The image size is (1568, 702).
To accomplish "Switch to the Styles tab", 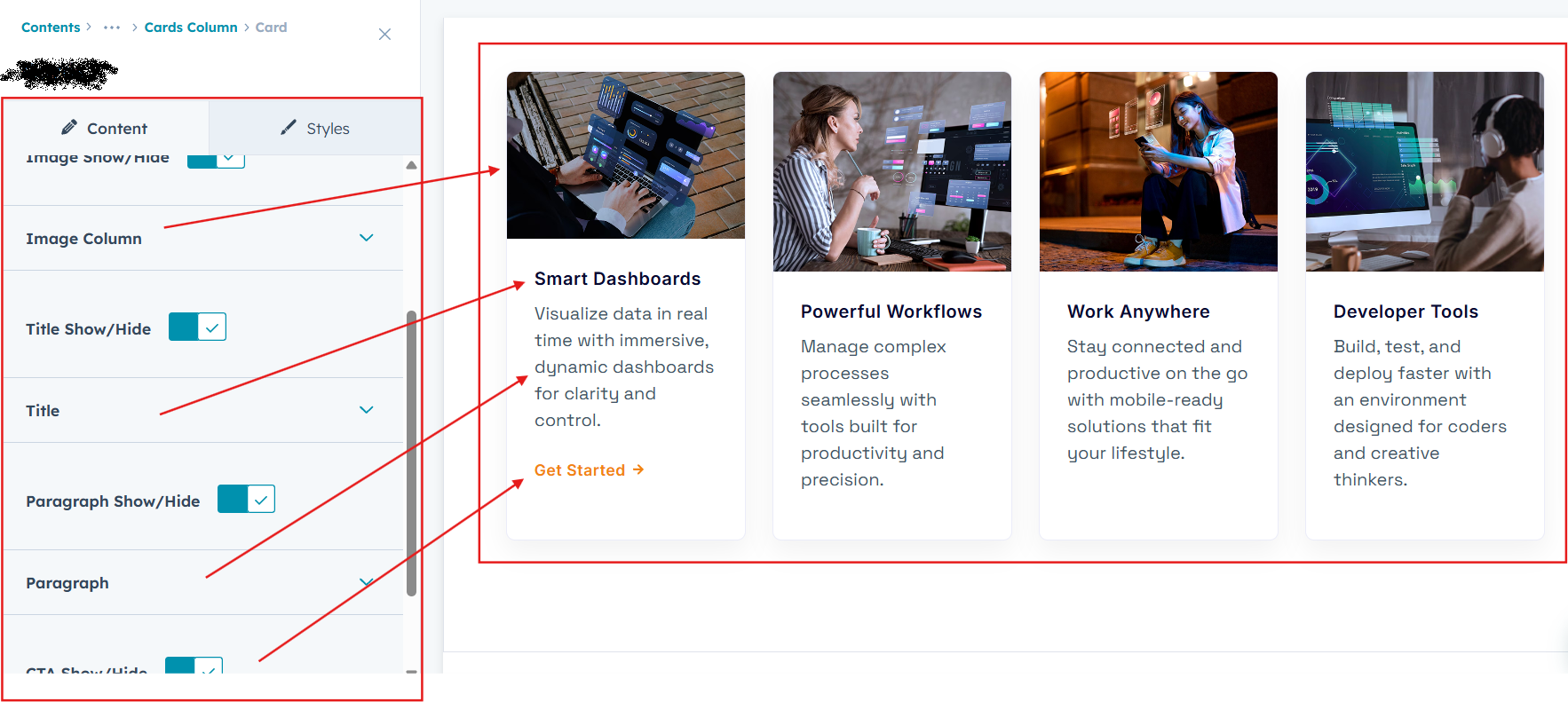I will 315,129.
